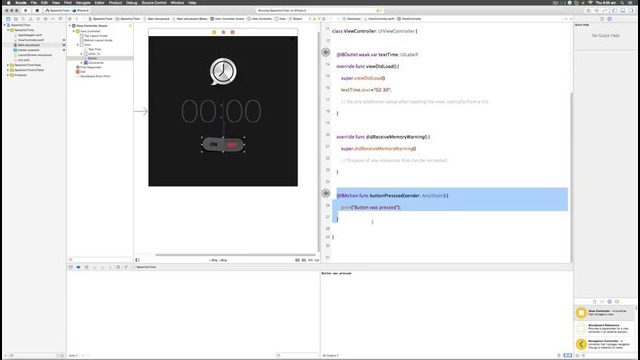
Task: Expand the SpeechyTimerUITests folder
Action: click(8, 70)
